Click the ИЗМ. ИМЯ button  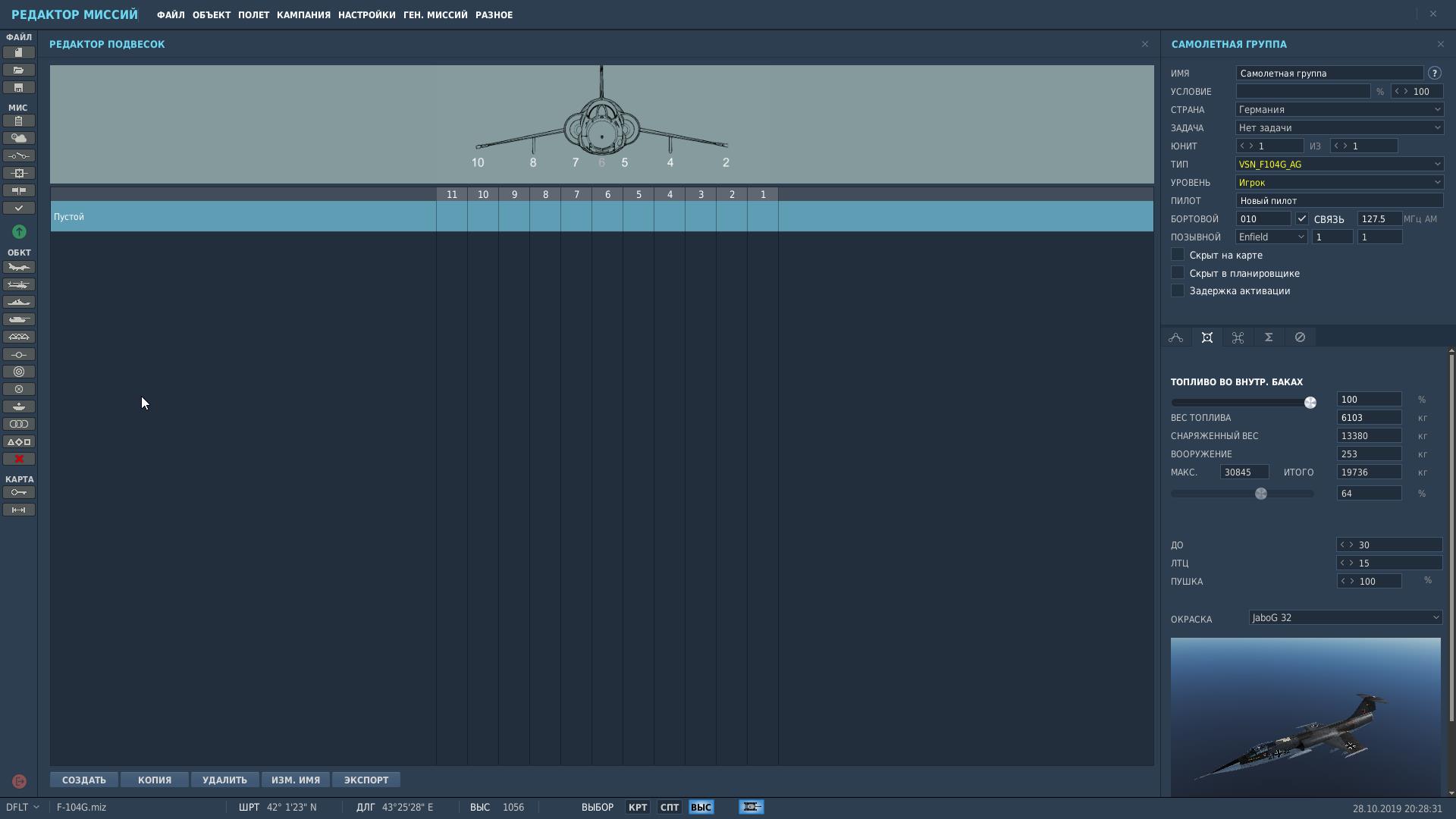coord(296,780)
